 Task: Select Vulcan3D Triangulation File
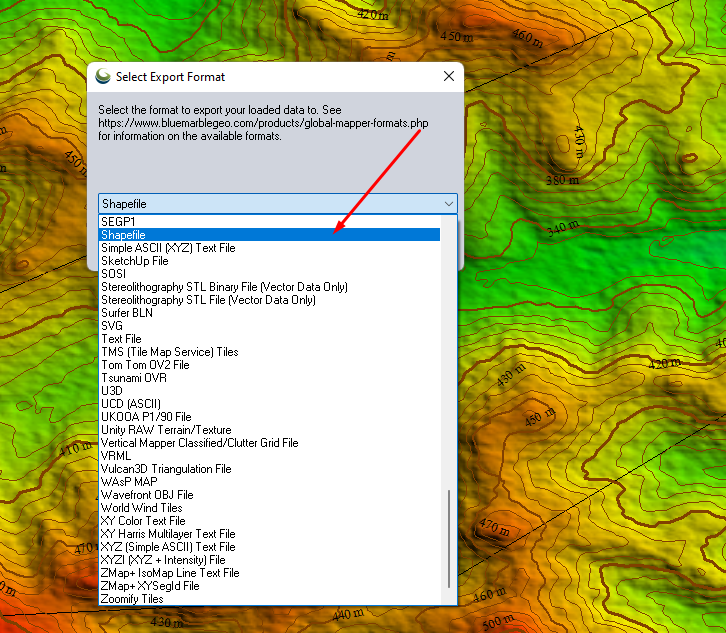(270, 469)
